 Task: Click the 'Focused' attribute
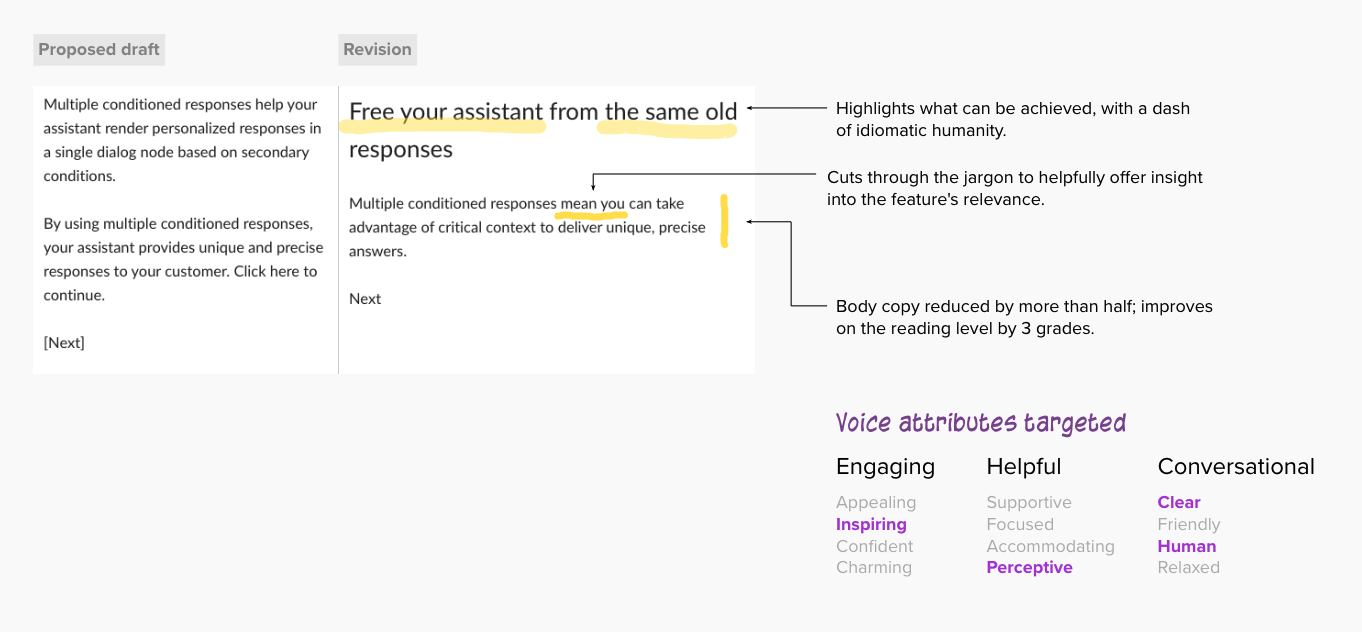coord(1020,524)
